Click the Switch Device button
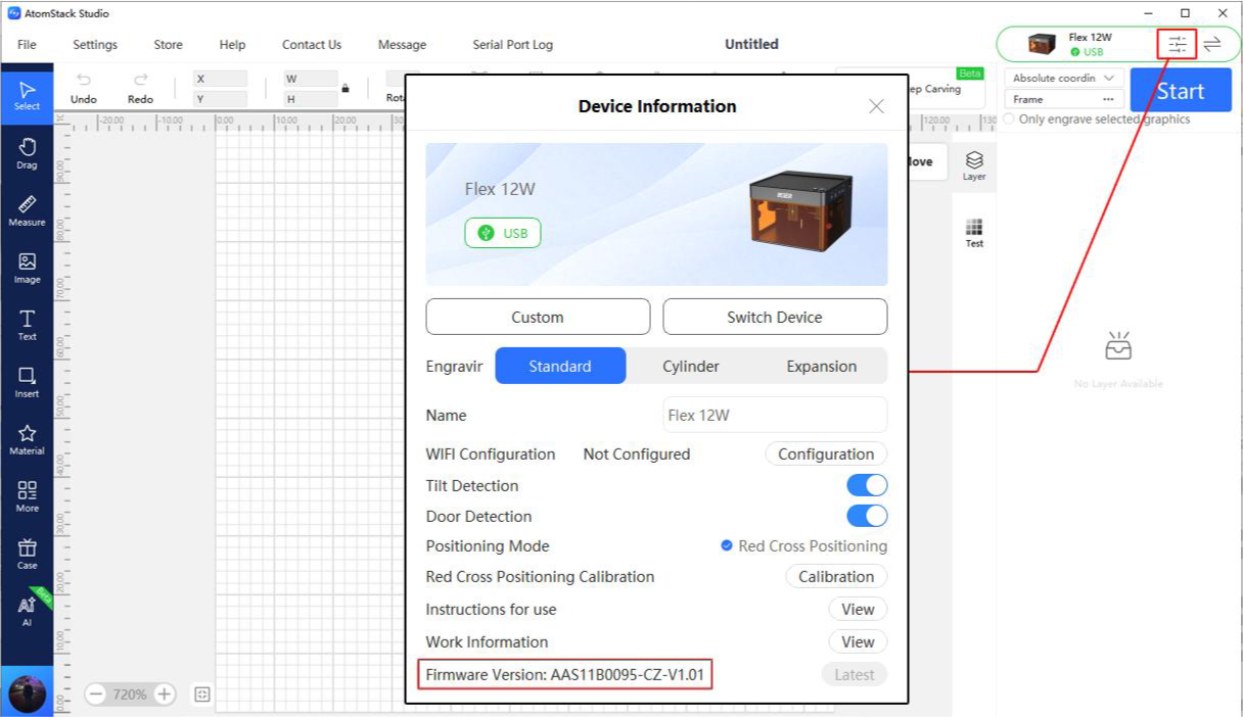Viewport: 1243px width, 717px height. [775, 317]
